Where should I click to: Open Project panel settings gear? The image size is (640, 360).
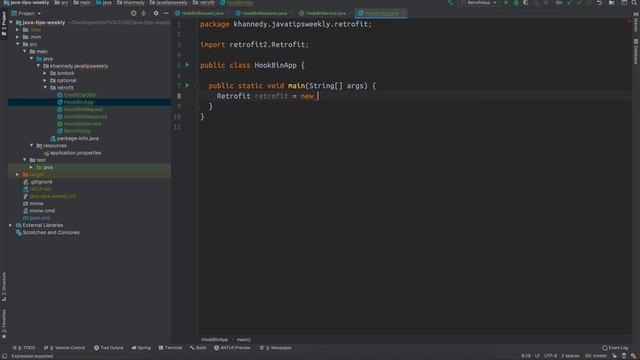[156, 13]
